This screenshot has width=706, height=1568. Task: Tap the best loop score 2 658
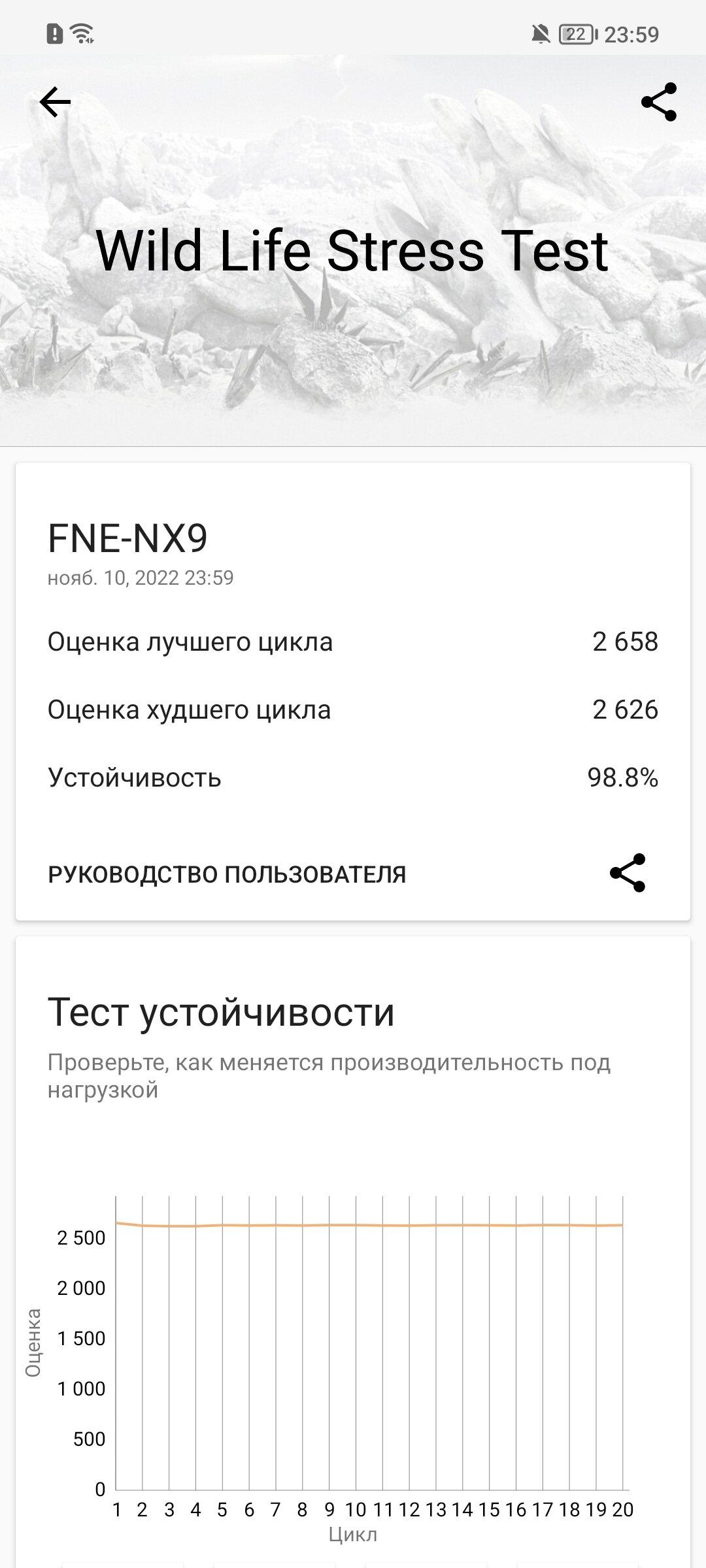click(x=625, y=642)
